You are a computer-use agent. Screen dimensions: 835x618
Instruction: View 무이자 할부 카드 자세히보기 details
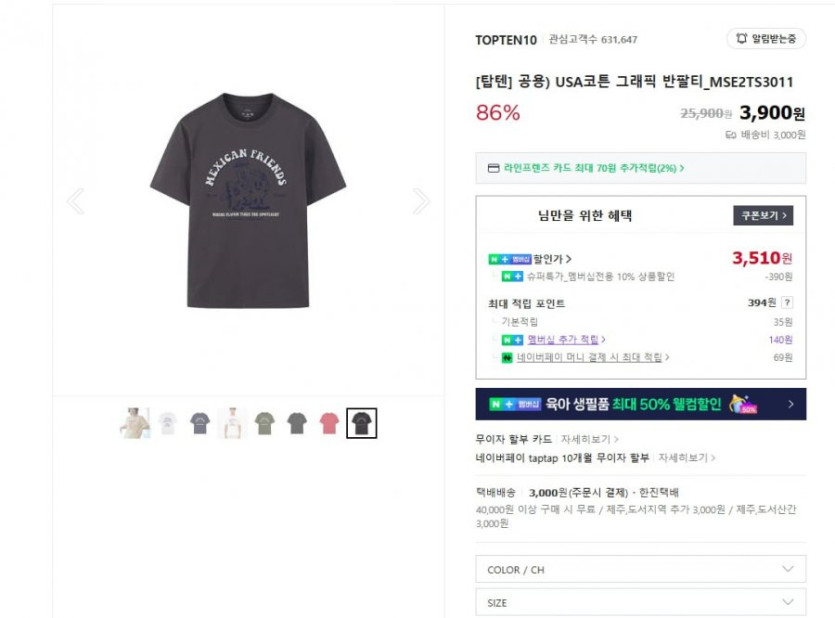coord(589,439)
